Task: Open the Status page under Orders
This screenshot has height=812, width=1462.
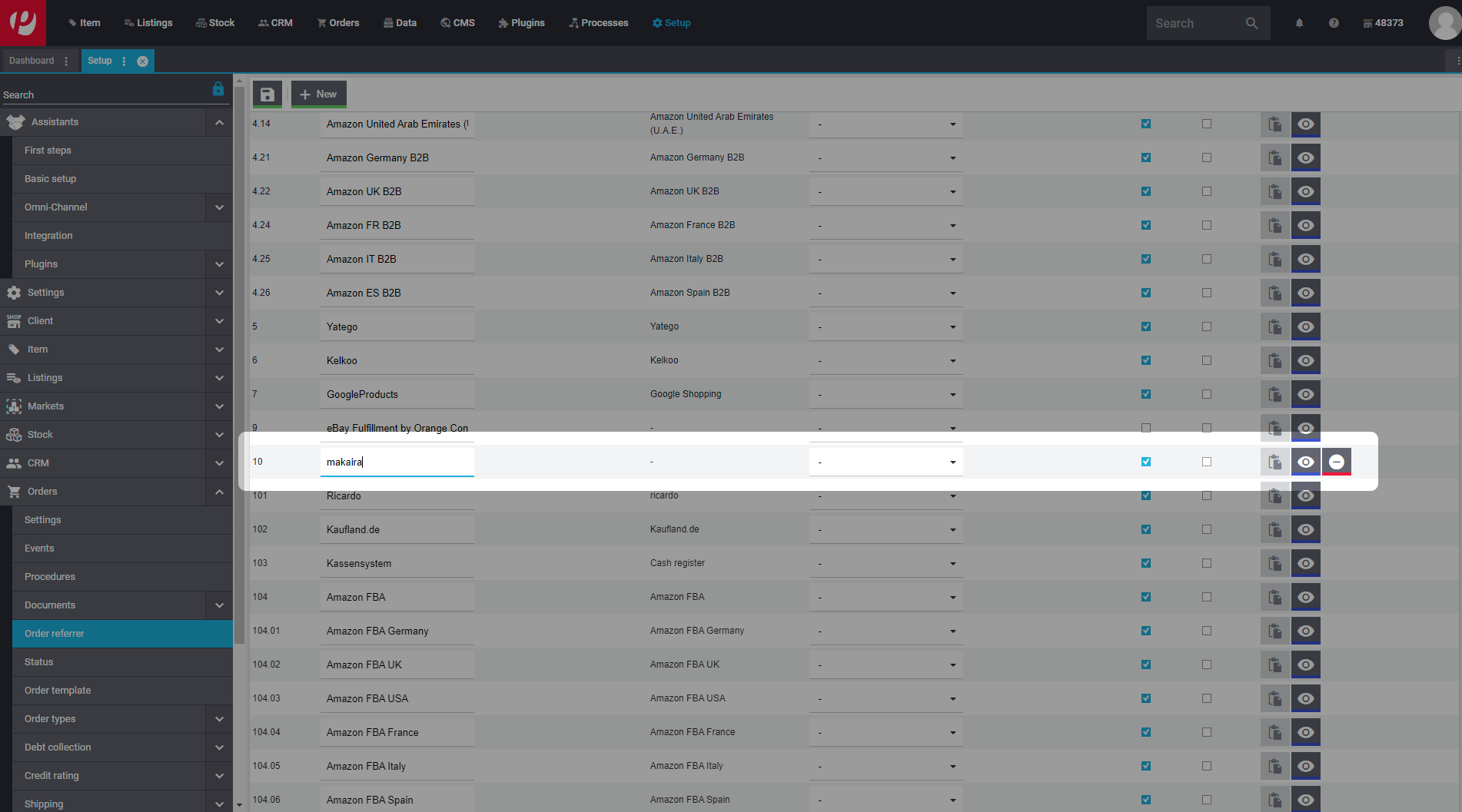Action: pos(122,662)
